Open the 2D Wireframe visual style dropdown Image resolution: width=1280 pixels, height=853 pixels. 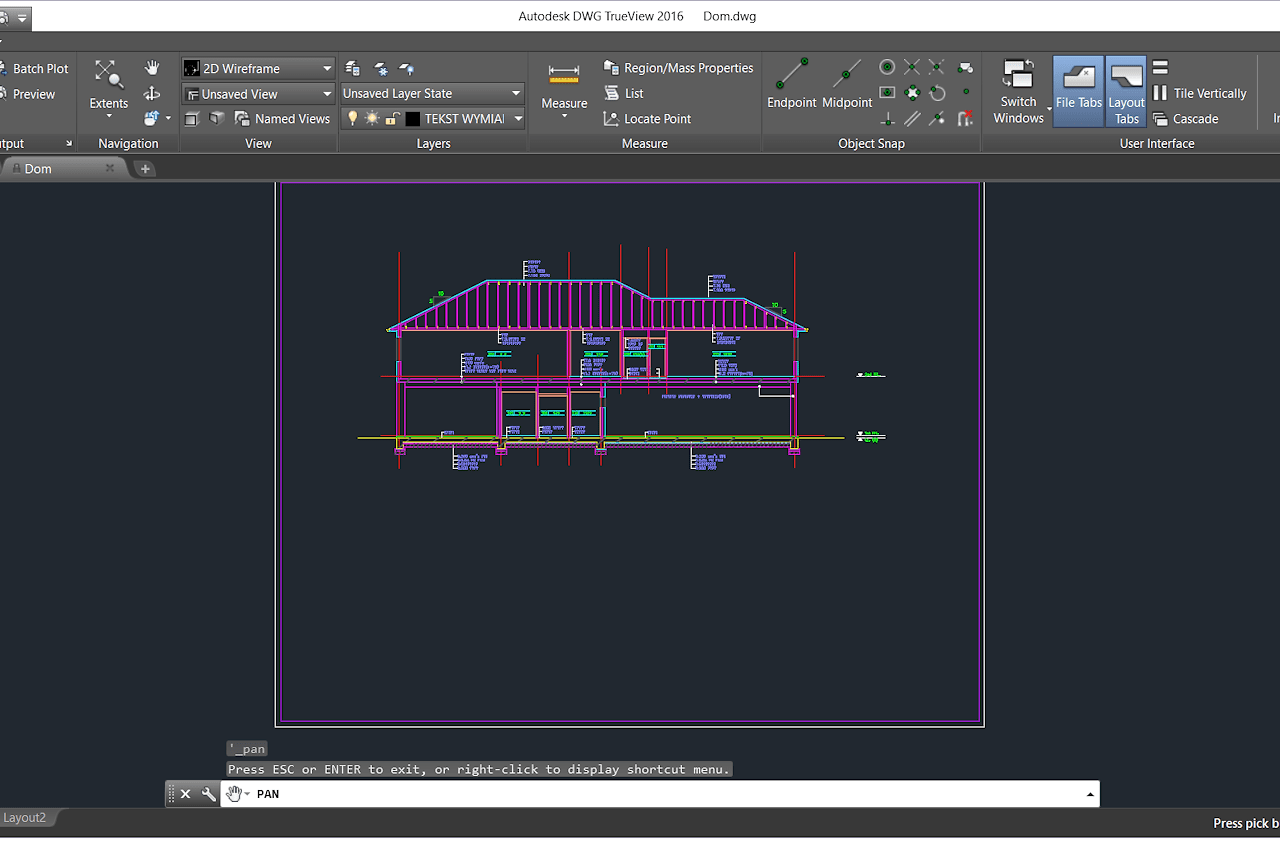pos(258,68)
